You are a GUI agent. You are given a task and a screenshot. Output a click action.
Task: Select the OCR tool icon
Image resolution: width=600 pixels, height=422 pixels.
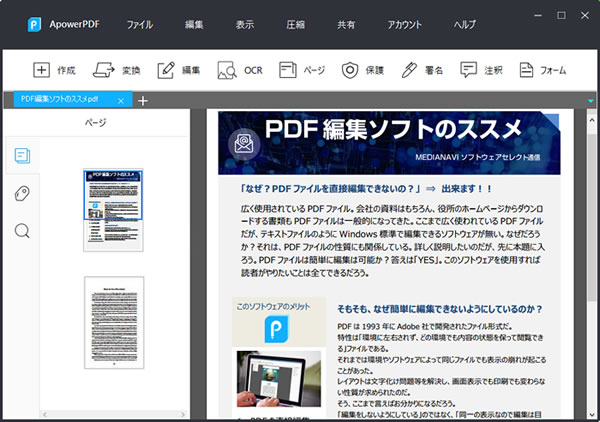pos(227,70)
